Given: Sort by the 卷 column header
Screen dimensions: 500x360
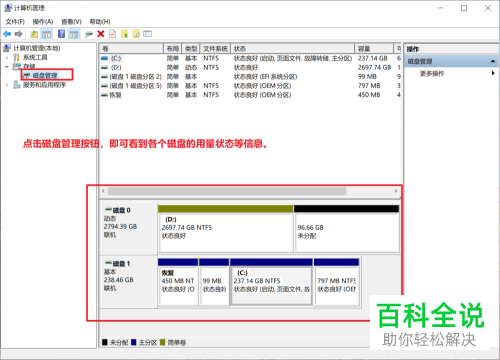Looking at the screenshot, I should pos(131,49).
